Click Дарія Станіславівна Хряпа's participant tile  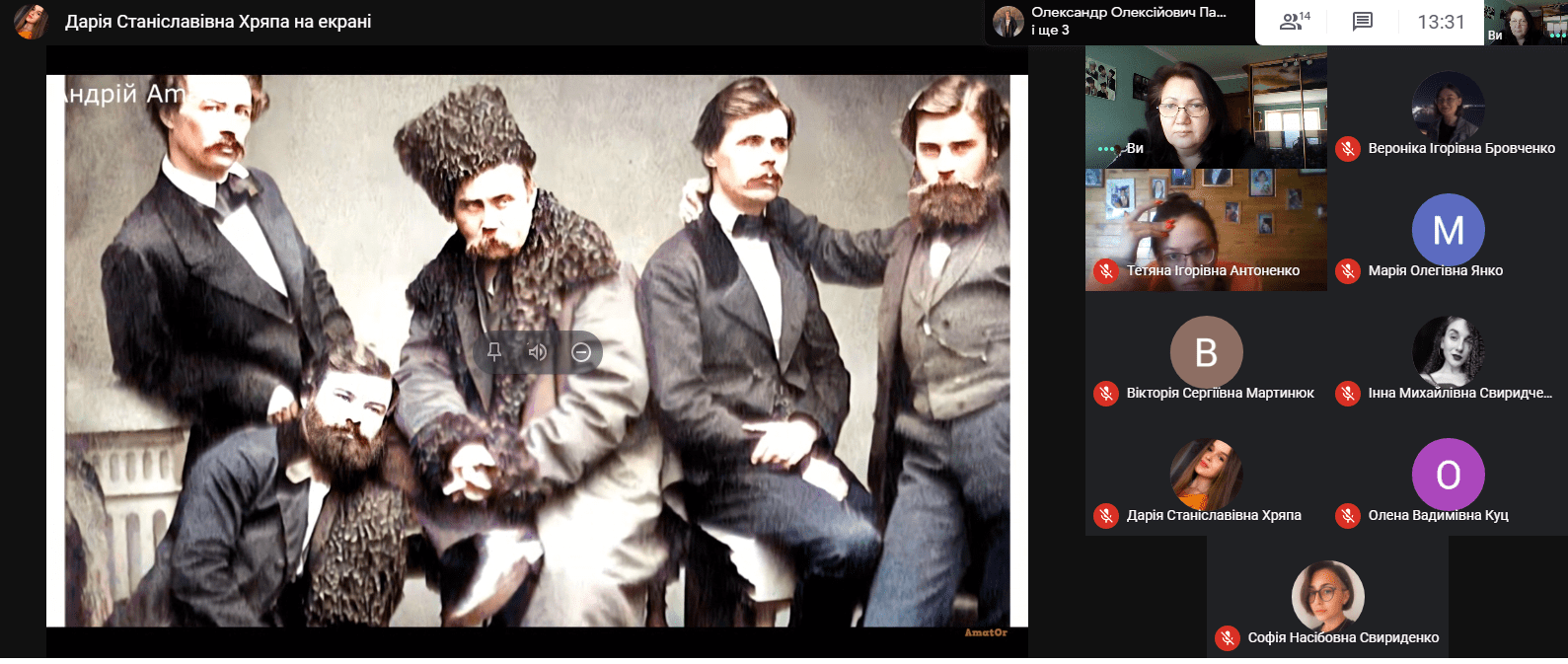click(x=1206, y=475)
